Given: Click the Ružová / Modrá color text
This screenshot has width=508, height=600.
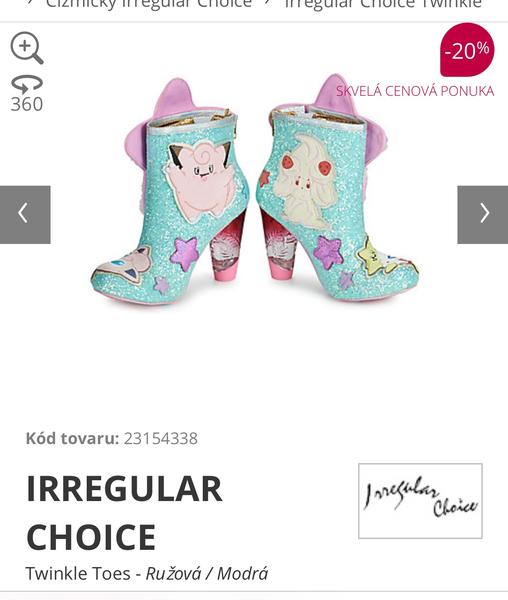Looking at the screenshot, I should point(207,573).
